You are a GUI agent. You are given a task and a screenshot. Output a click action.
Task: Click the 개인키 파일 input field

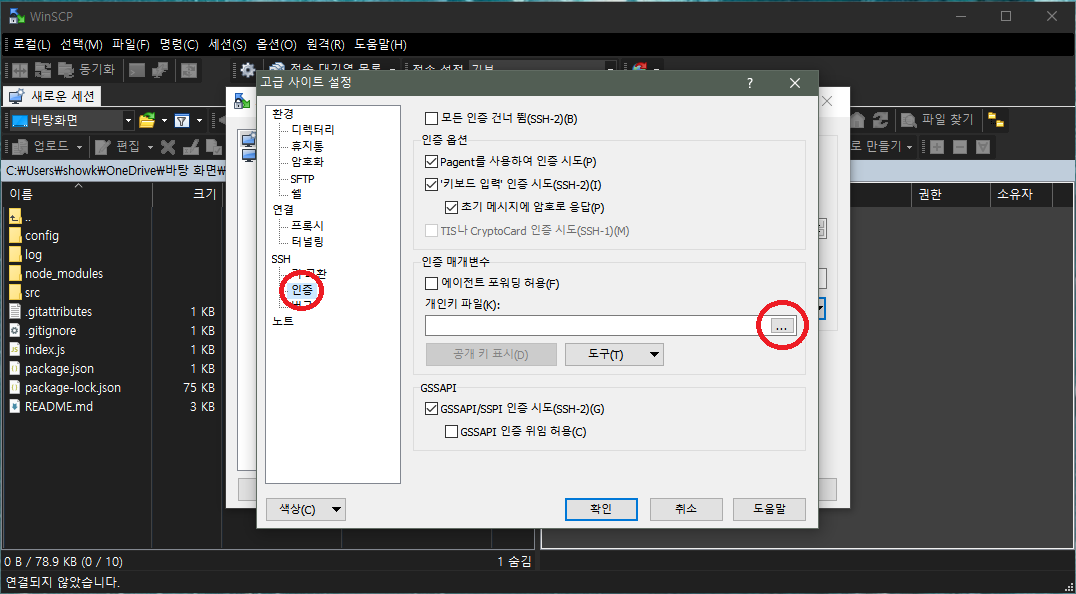(595, 326)
